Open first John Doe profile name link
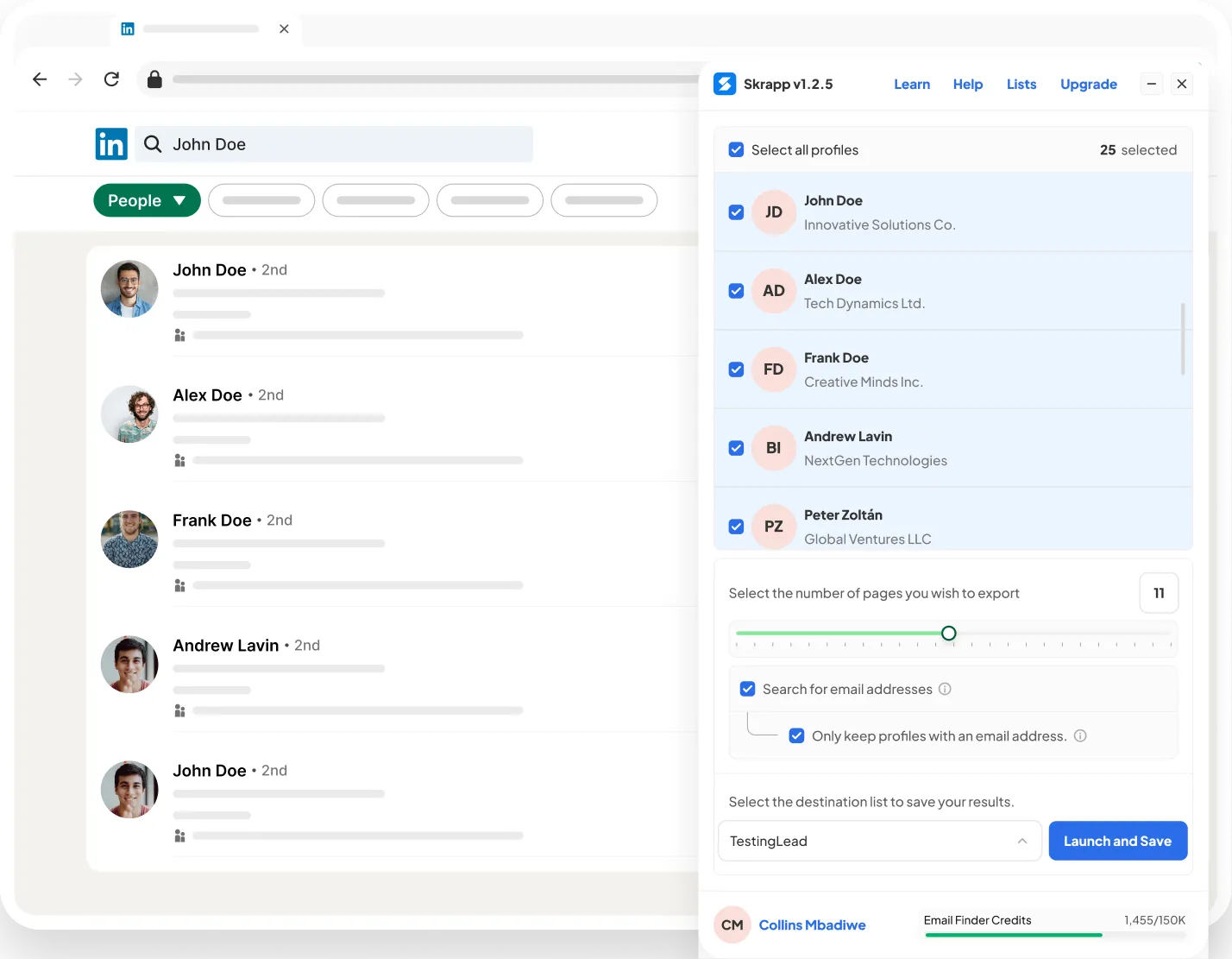1232x959 pixels. [x=210, y=270]
